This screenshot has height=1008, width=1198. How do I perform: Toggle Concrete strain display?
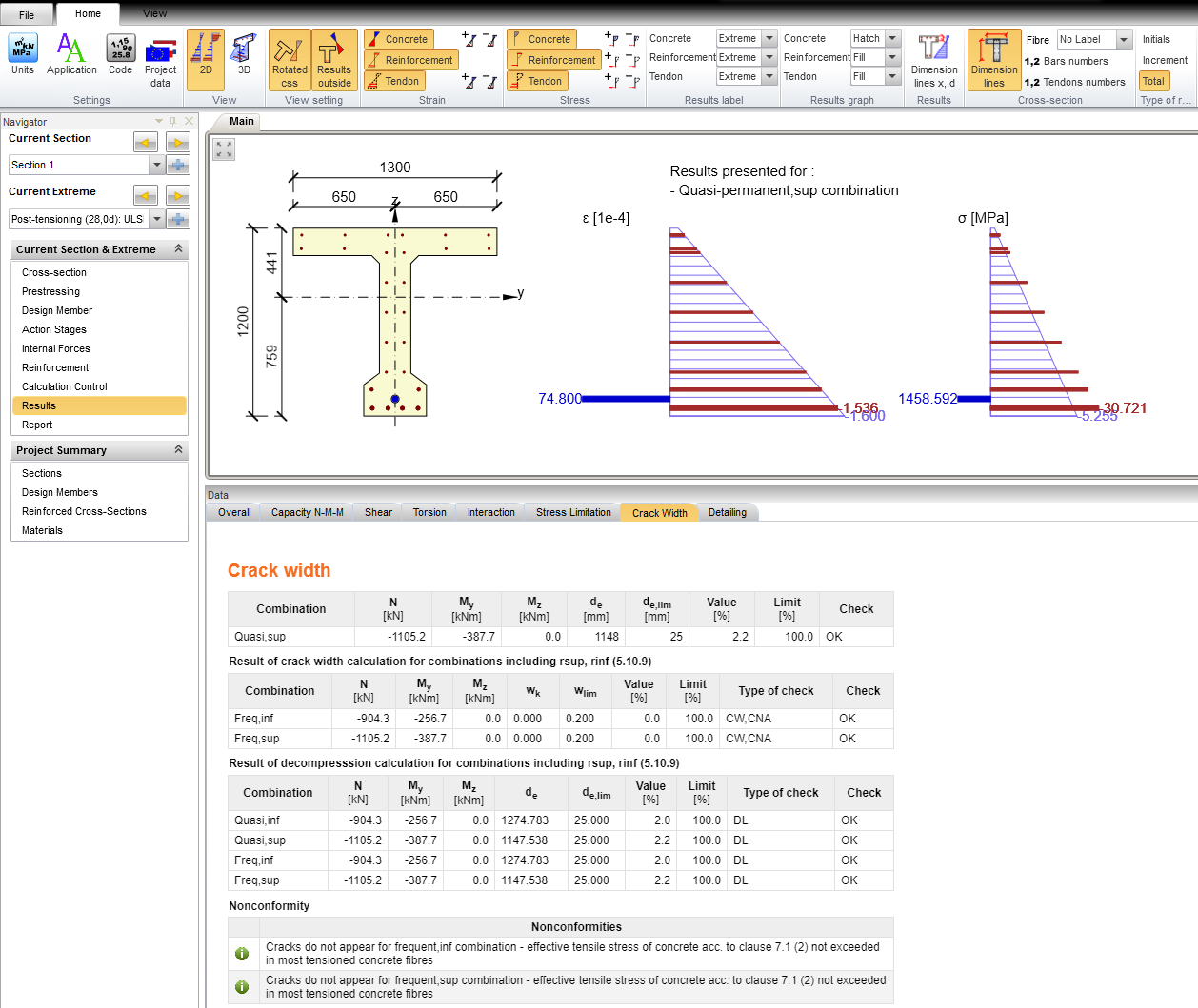click(x=398, y=39)
